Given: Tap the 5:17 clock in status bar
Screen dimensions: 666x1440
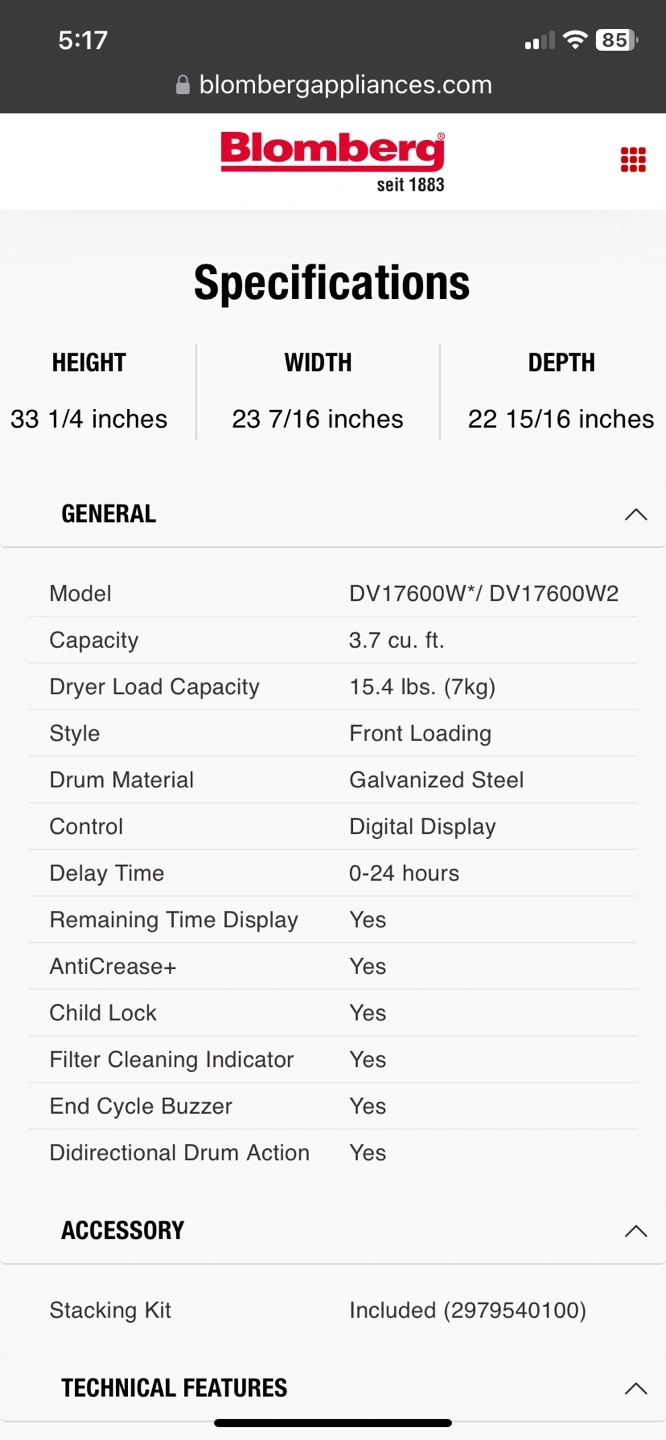Looking at the screenshot, I should click(82, 40).
